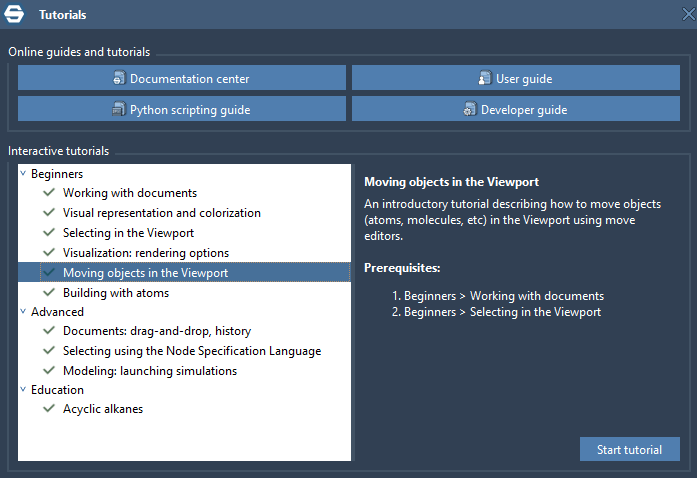Click checkmark next to Visualization: rendering options

tap(49, 253)
